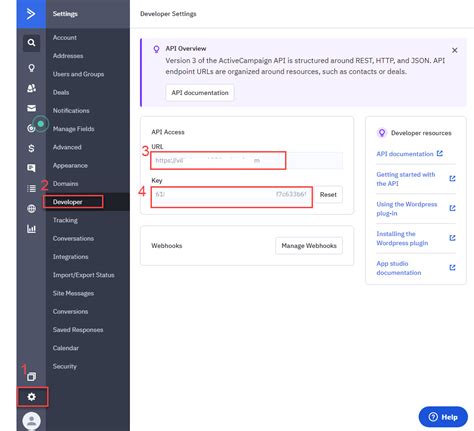
Task: Open the Contacts people icon
Action: click(x=31, y=88)
